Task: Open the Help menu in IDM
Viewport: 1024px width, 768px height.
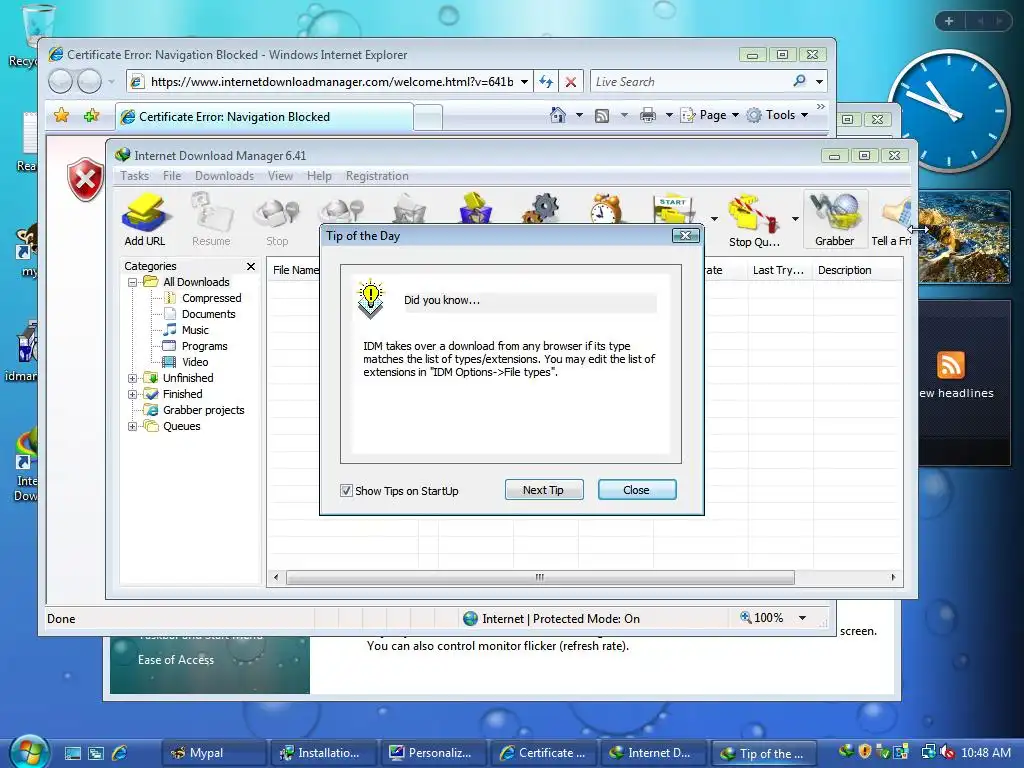Action: click(x=319, y=176)
